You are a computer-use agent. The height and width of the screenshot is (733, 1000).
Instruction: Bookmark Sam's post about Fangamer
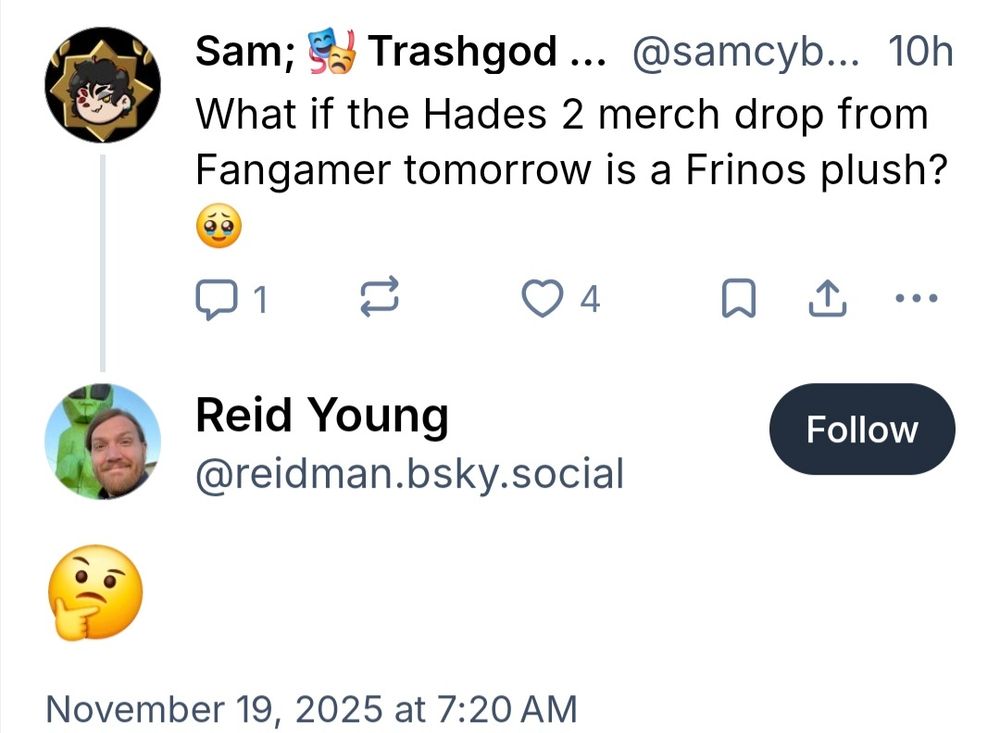point(736,298)
